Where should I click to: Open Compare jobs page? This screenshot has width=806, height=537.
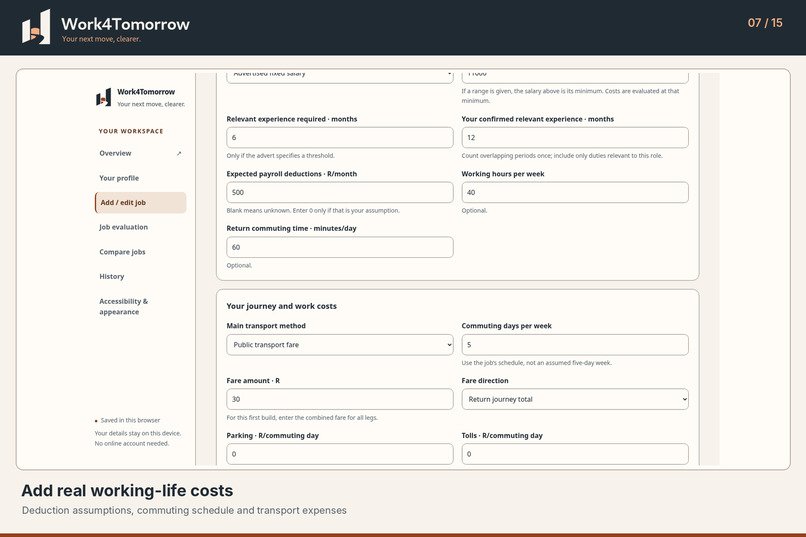(x=140, y=252)
